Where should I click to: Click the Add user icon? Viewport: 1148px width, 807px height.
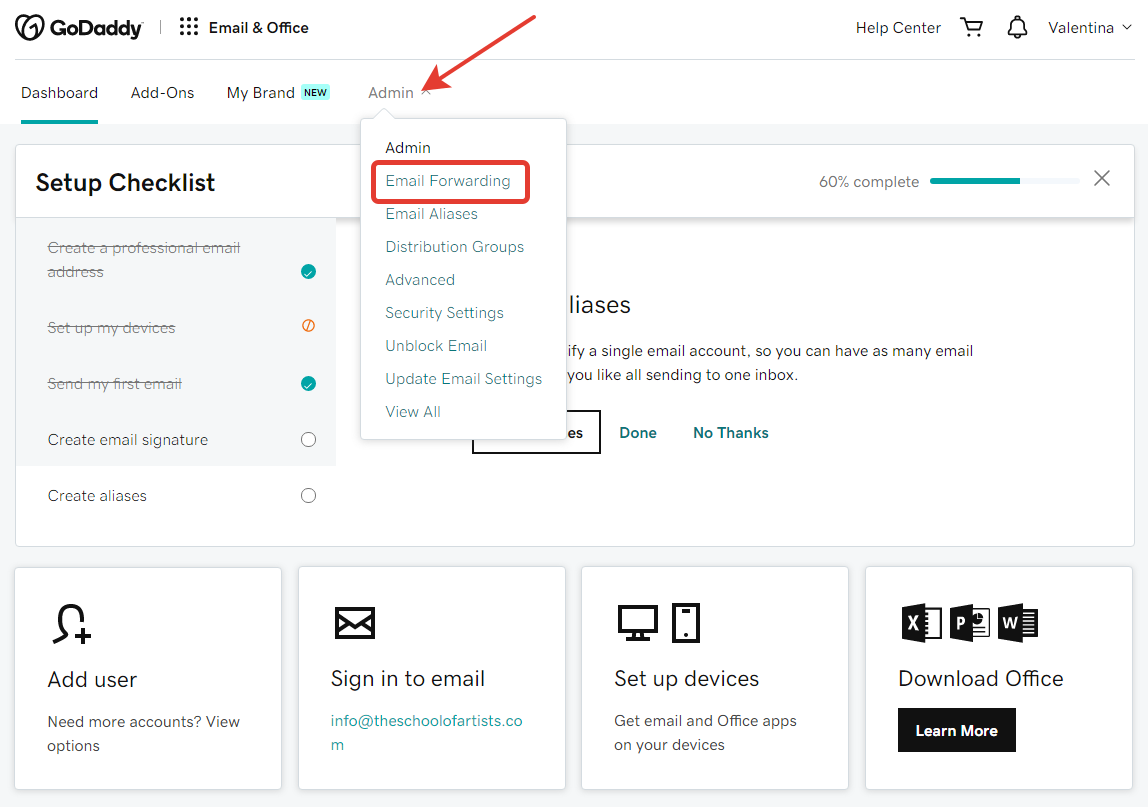click(x=72, y=623)
